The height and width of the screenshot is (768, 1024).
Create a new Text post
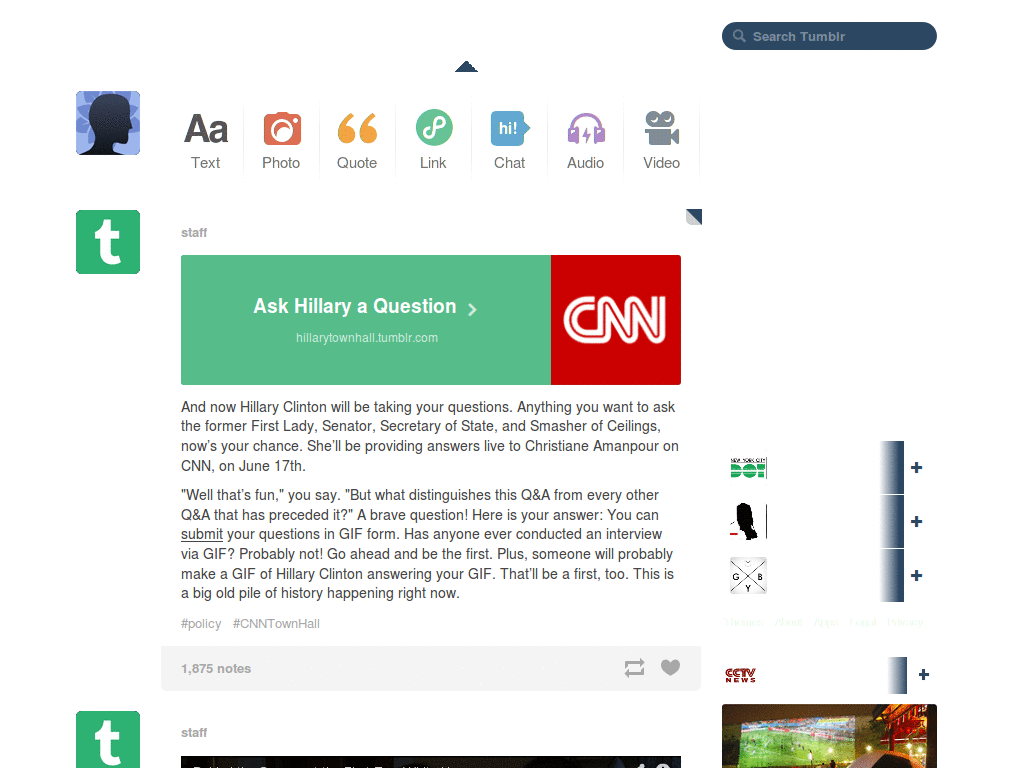(x=206, y=140)
